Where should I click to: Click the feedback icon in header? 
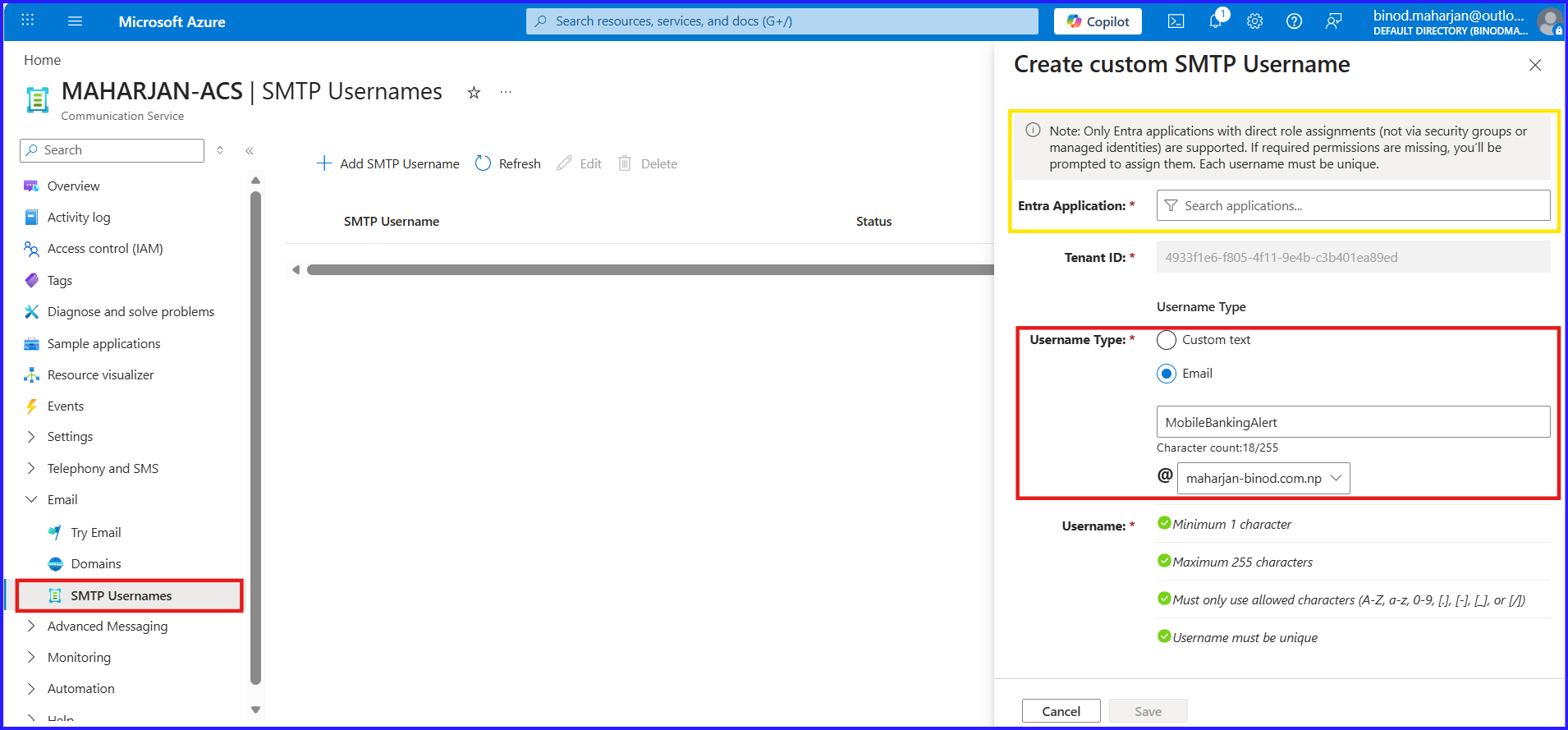click(x=1333, y=21)
